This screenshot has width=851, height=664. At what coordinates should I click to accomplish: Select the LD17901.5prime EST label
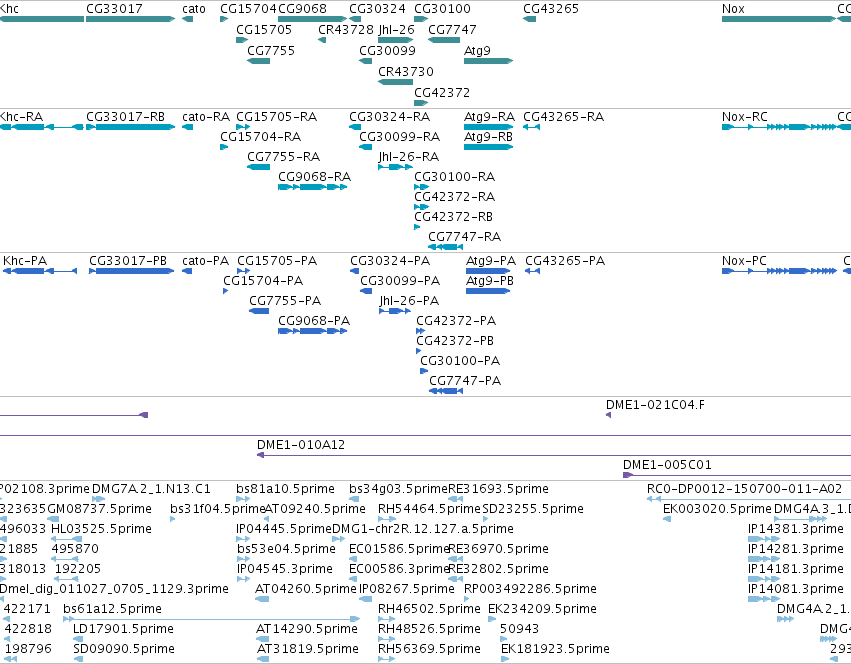[123, 629]
